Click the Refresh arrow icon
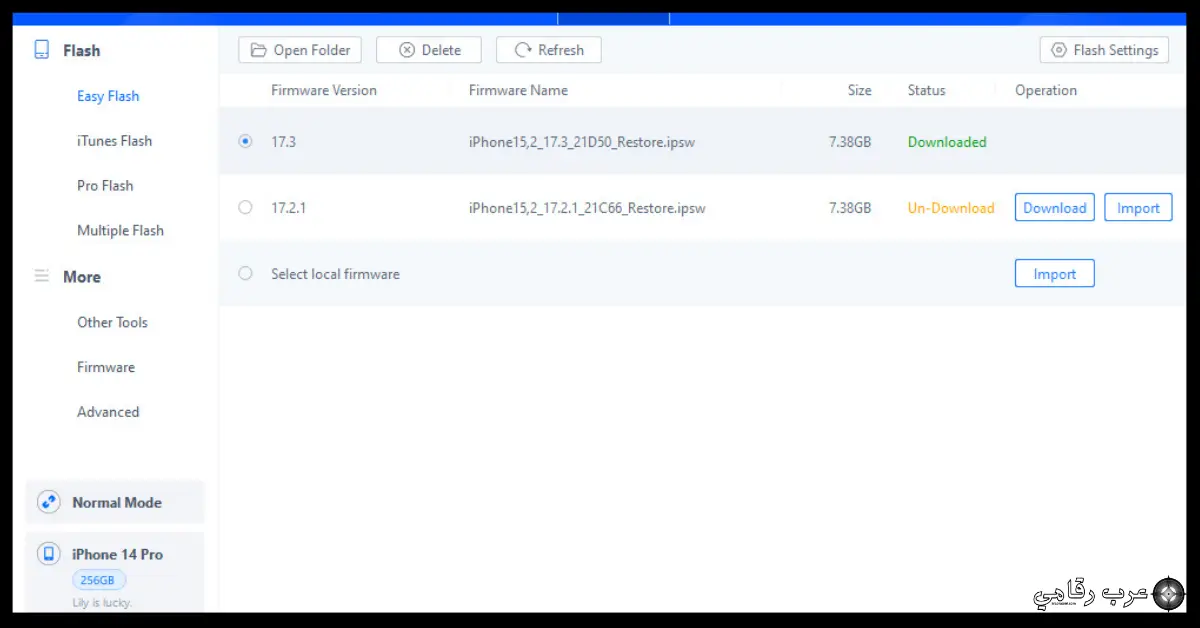Viewport: 1200px width, 628px height. click(523, 49)
